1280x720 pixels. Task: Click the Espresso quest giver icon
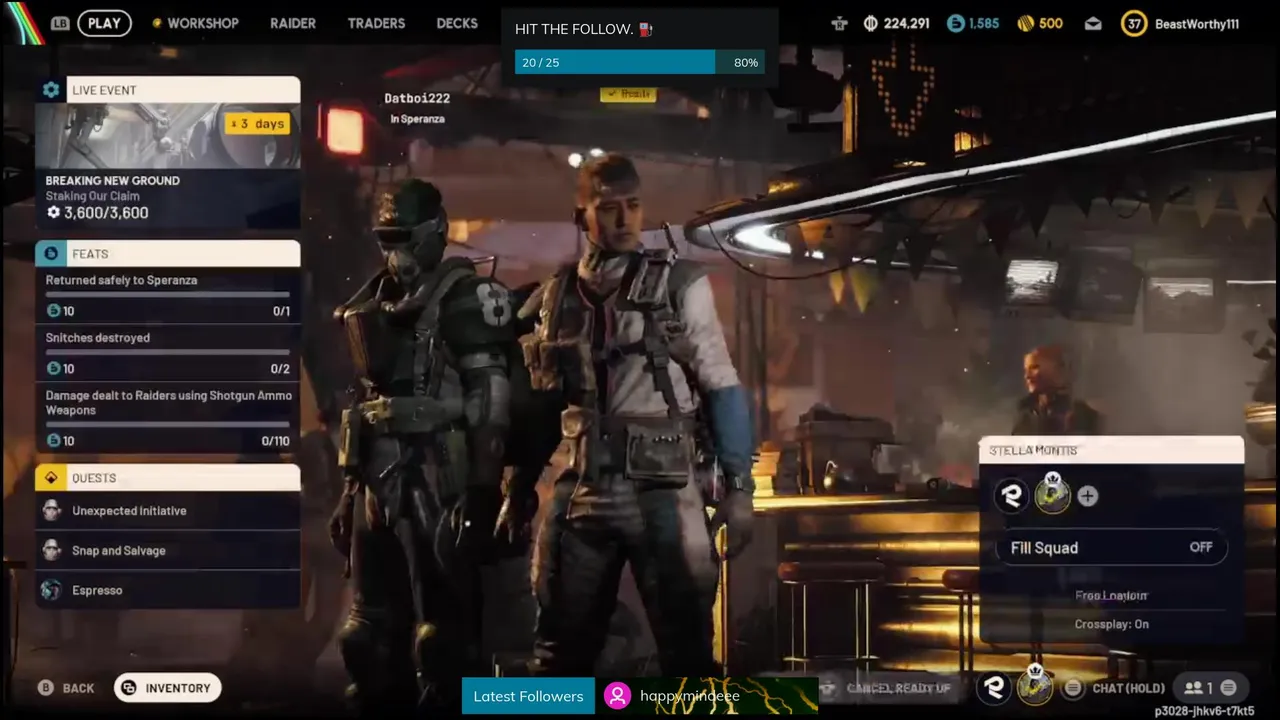tap(51, 590)
